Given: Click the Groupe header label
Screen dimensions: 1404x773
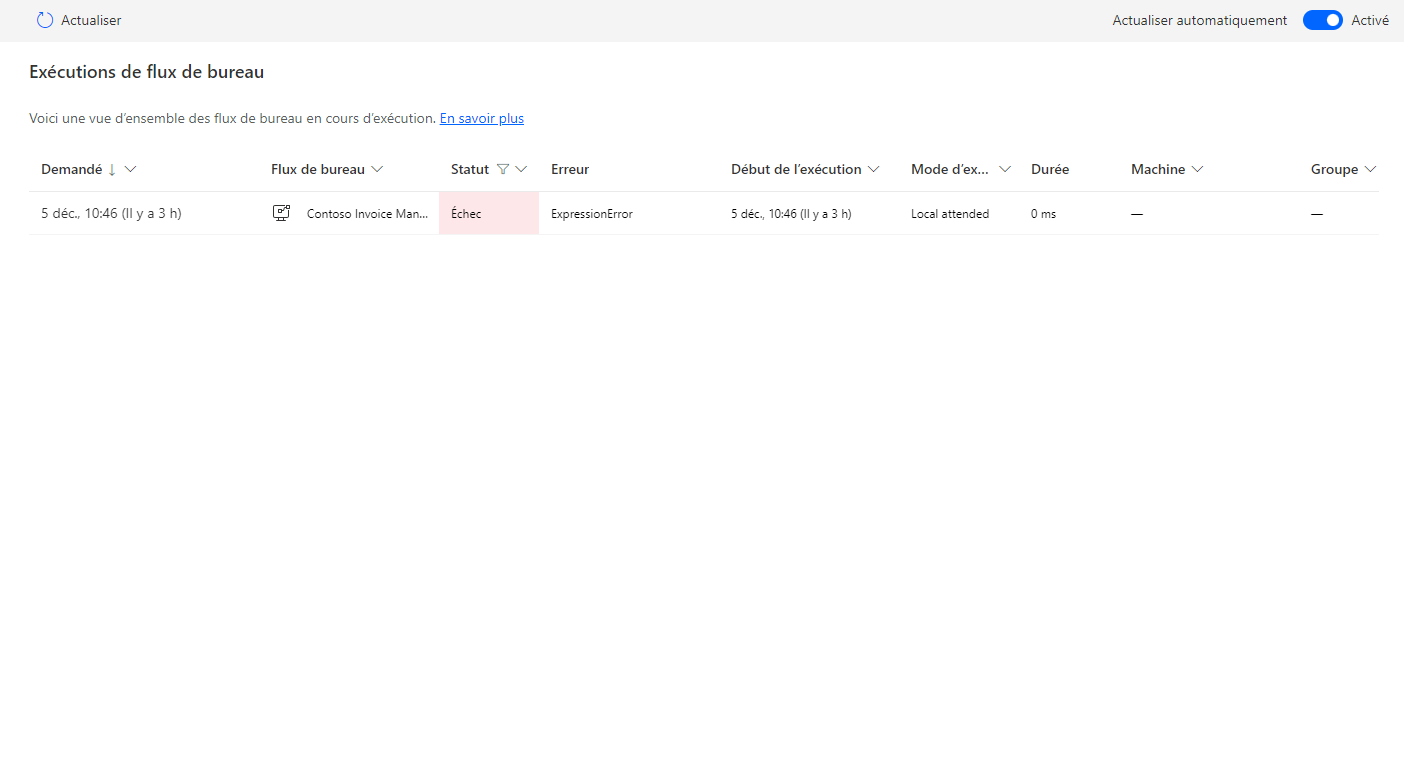Looking at the screenshot, I should [1334, 169].
